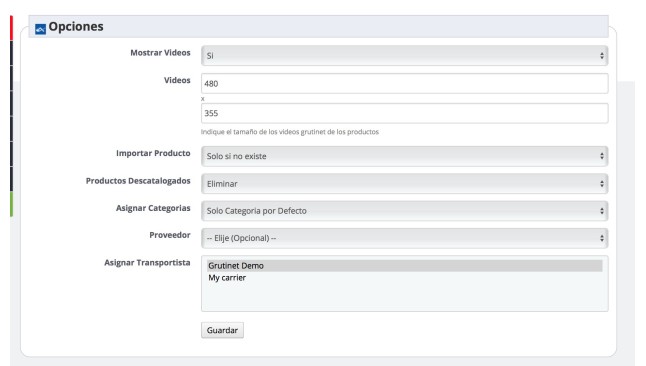Click the Productos Descatalogados label

pyautogui.click(x=138, y=181)
